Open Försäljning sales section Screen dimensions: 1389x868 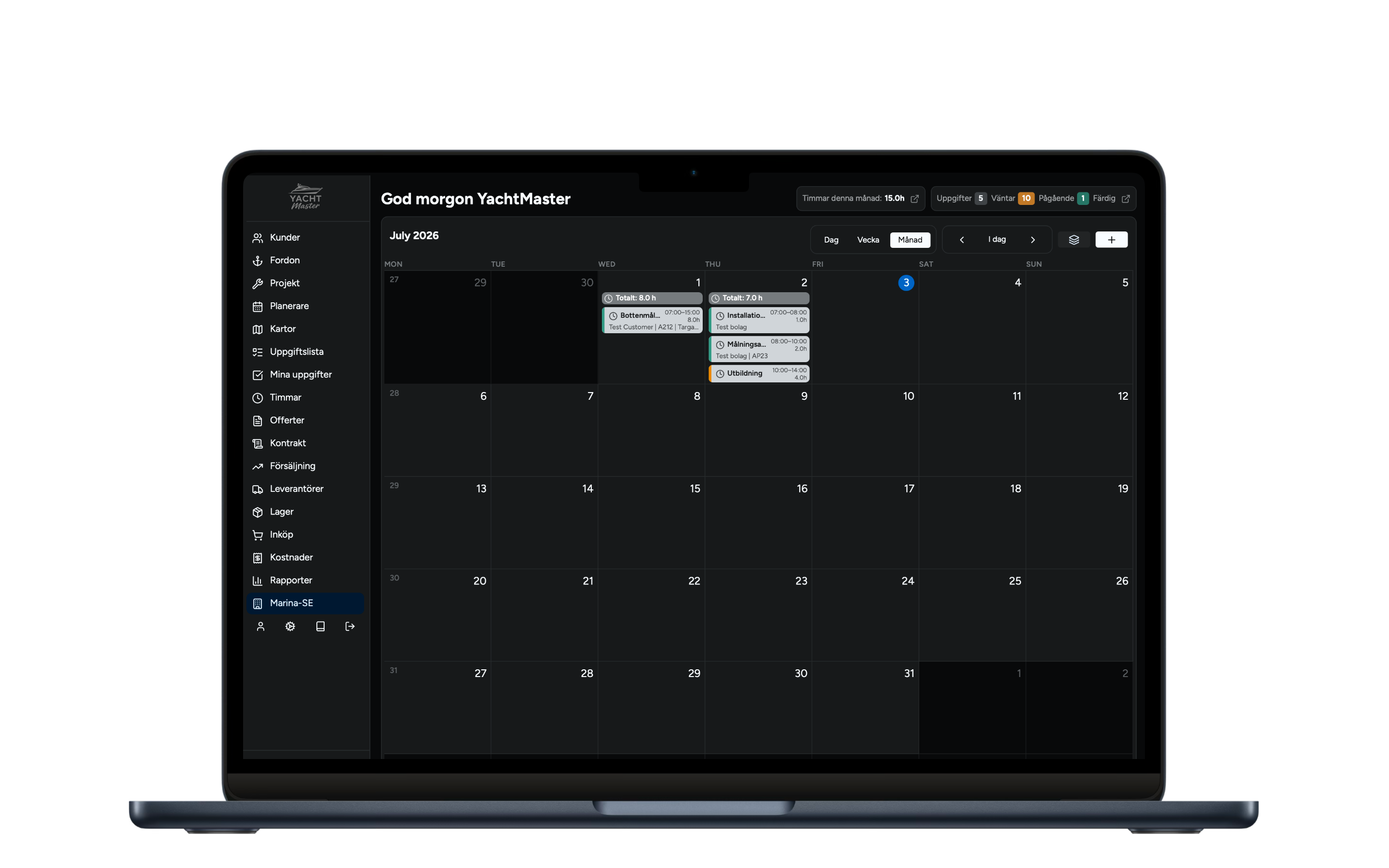[305, 465]
